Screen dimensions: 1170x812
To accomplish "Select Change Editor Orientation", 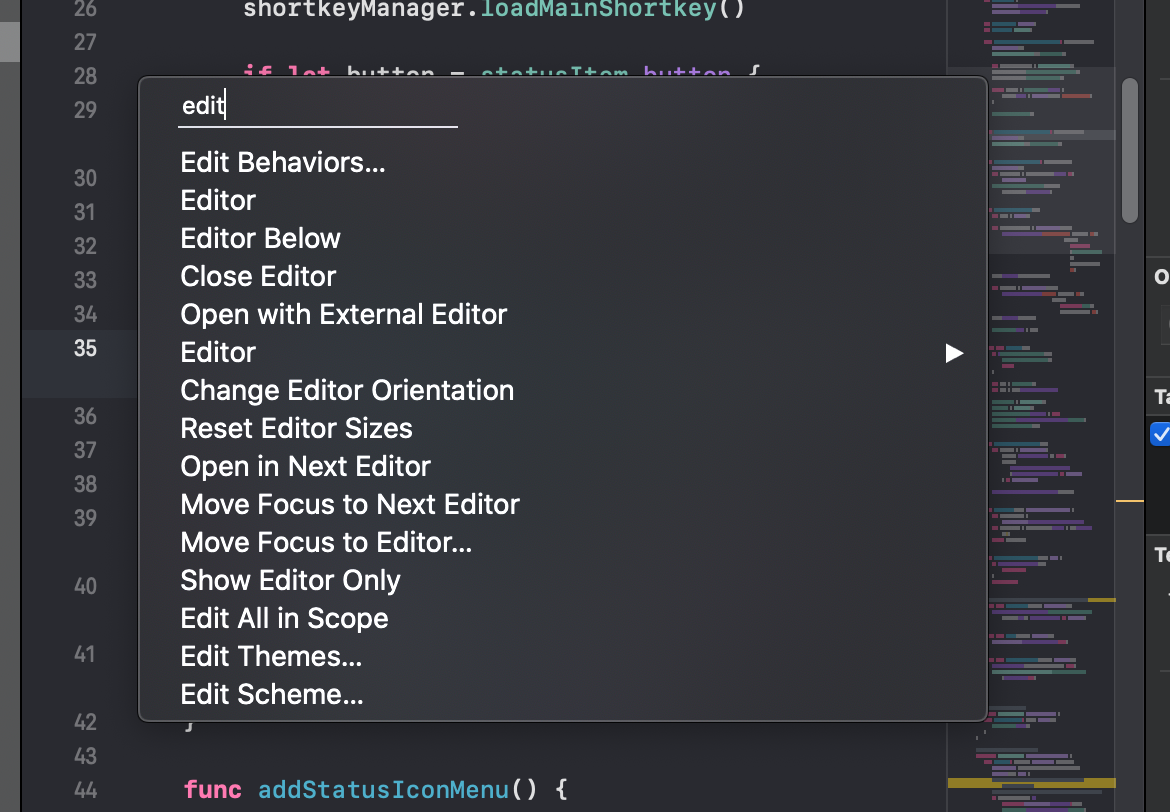I will point(347,390).
